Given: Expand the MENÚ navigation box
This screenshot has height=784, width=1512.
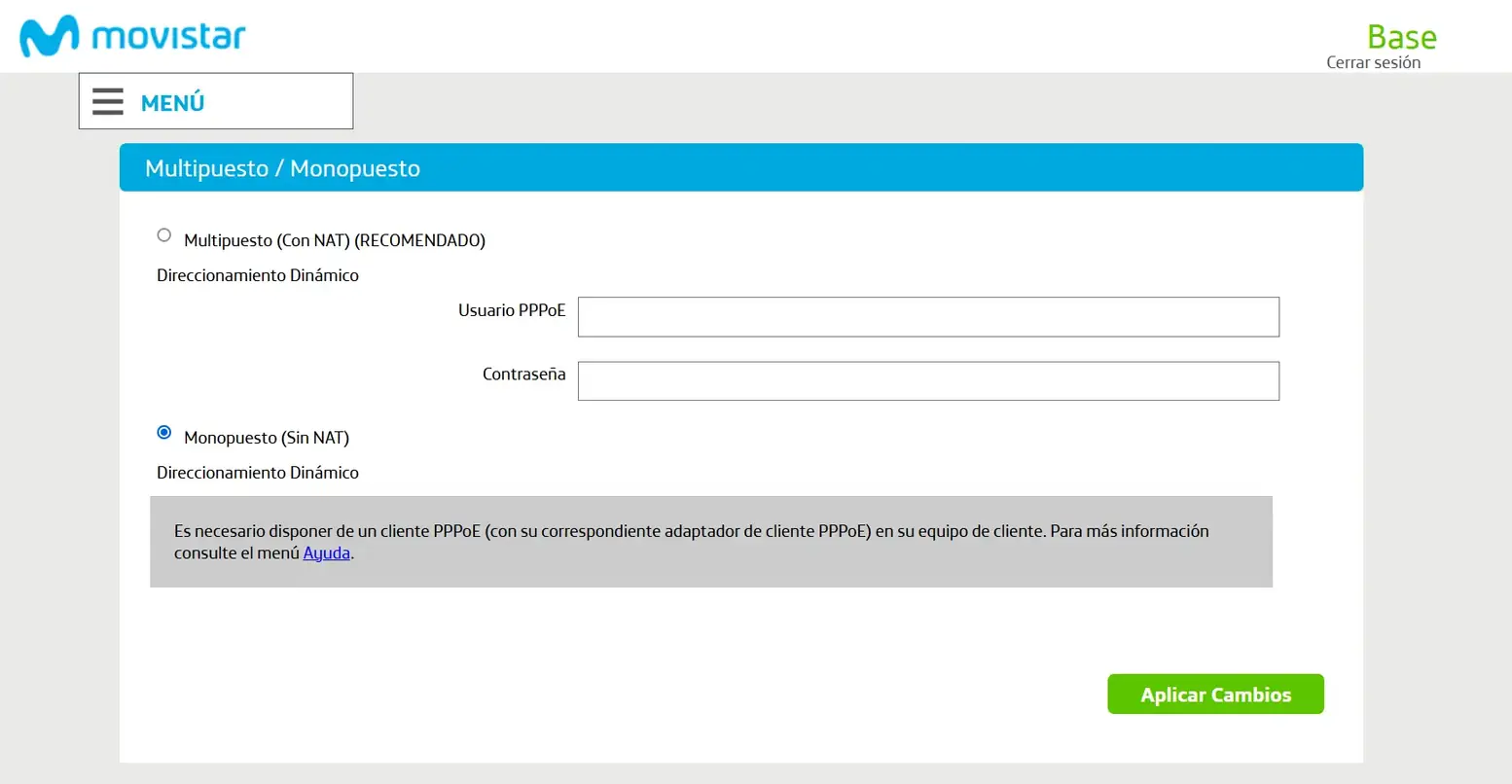Looking at the screenshot, I should pos(216,101).
